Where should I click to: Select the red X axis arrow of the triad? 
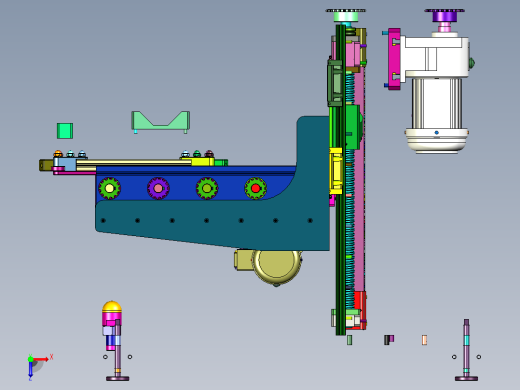tap(41, 359)
